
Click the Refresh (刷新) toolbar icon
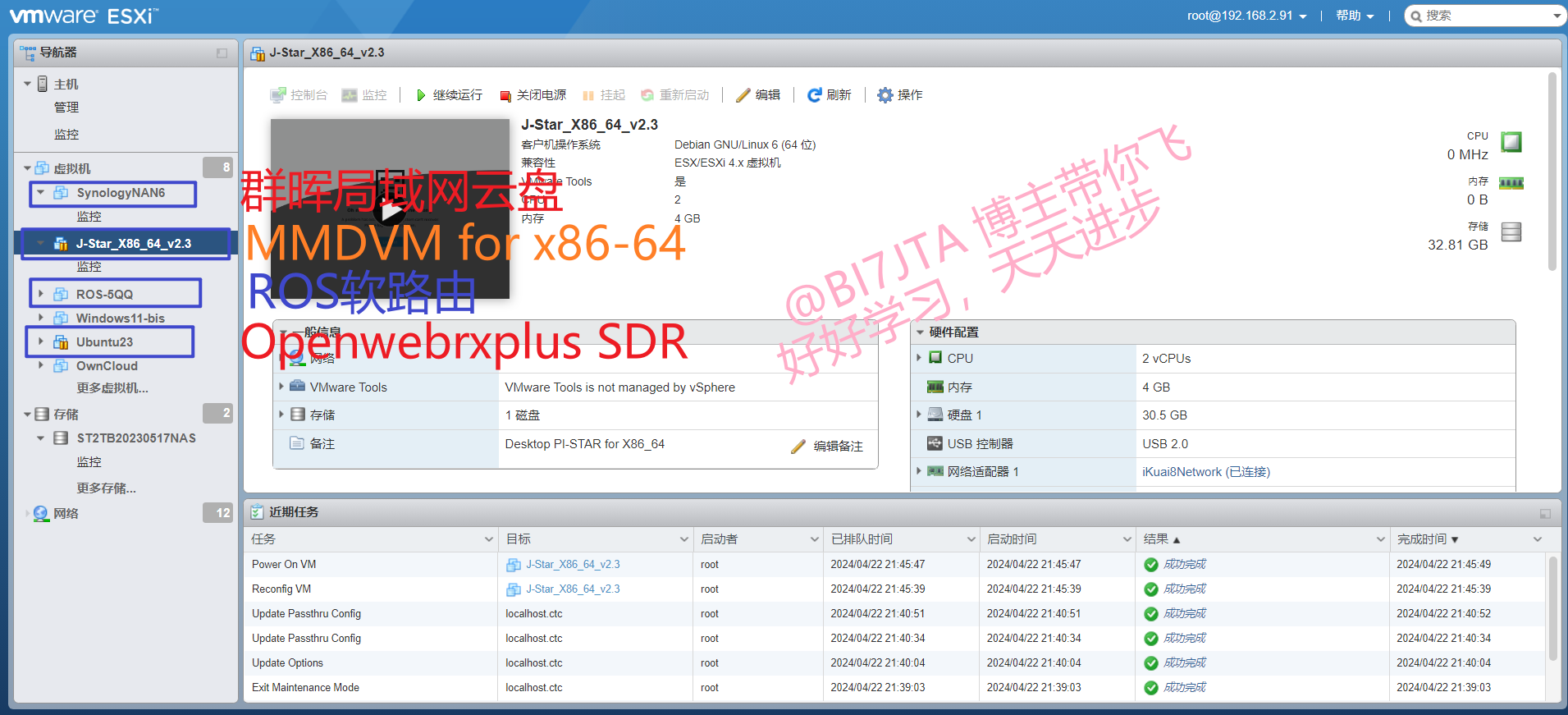pyautogui.click(x=814, y=95)
